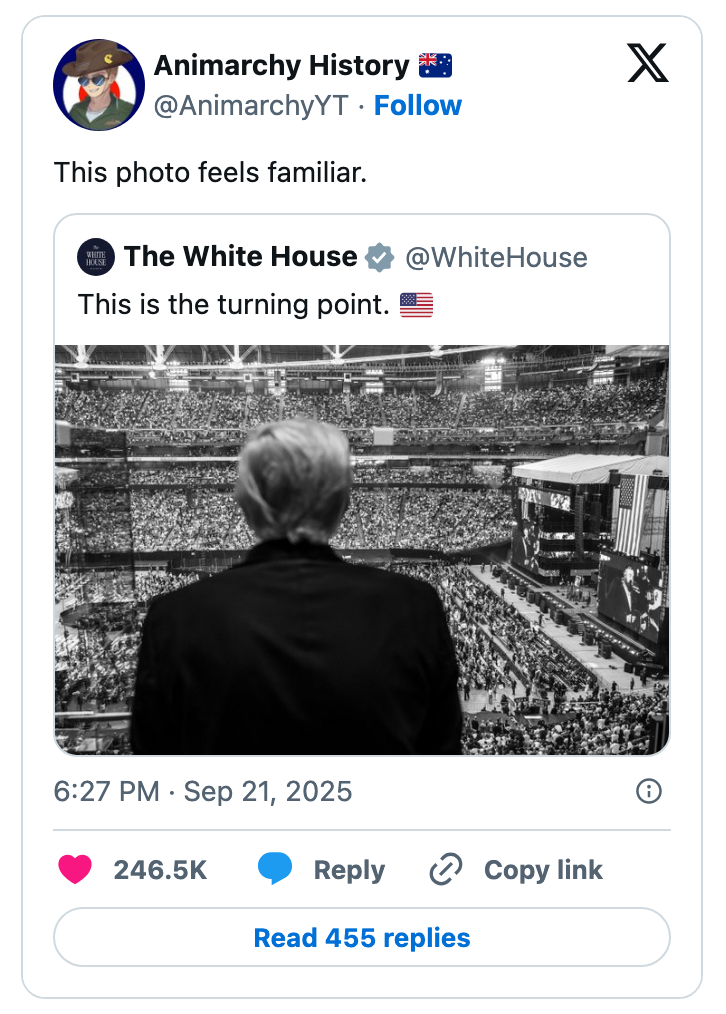The image size is (726, 1014).
Task: Open Animarchy History profile avatar
Action: coord(99,85)
